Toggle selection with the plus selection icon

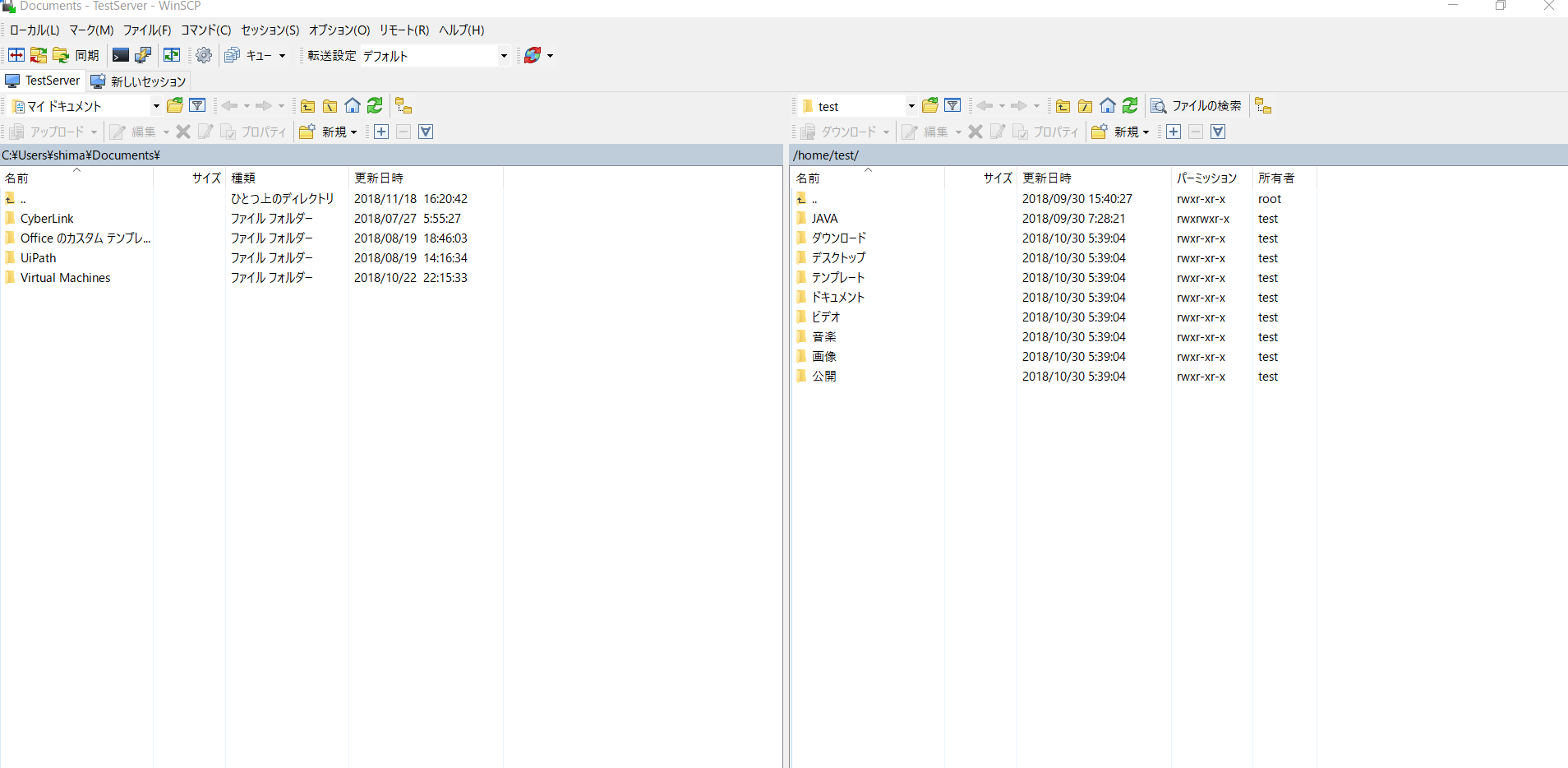click(x=381, y=132)
